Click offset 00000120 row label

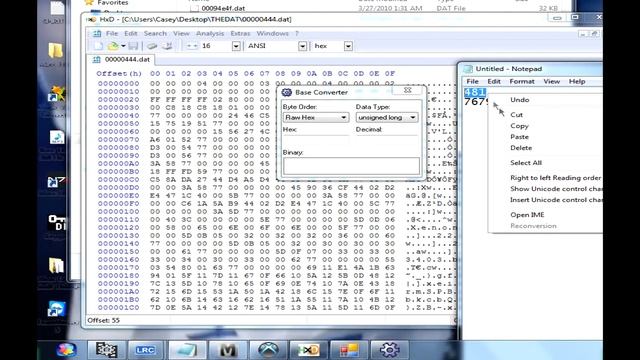[x=118, y=228]
